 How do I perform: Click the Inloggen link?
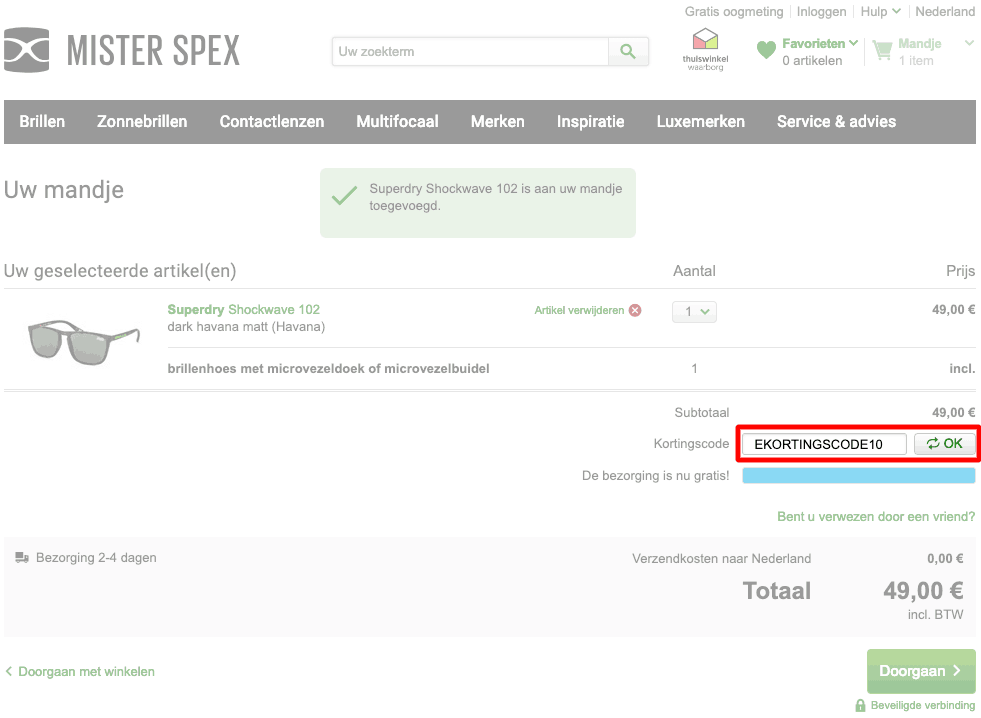tap(821, 11)
